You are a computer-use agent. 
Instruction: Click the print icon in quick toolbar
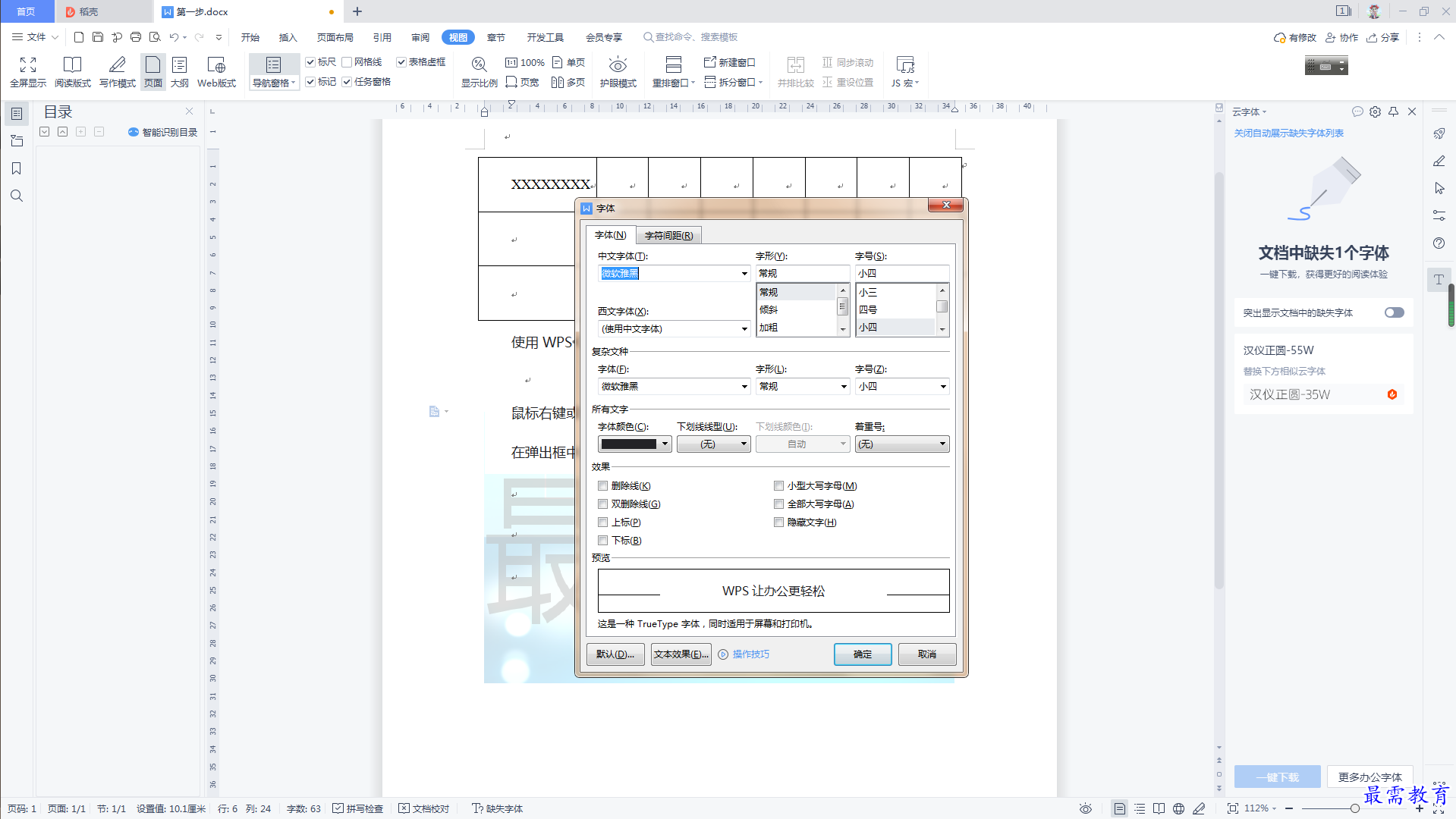click(x=136, y=37)
